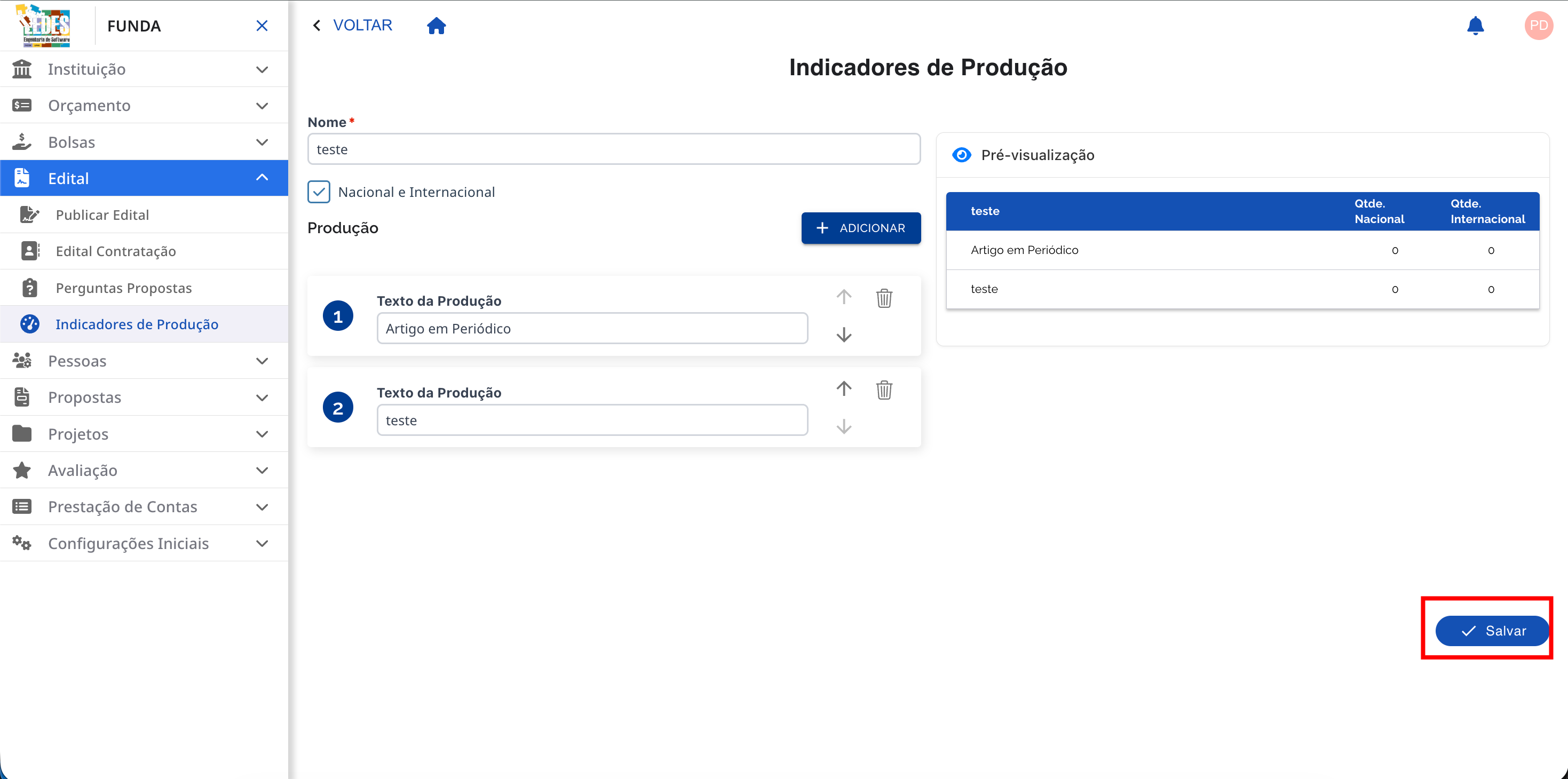Viewport: 1568px width, 779px height.
Task: Move production item 1 down
Action: pyautogui.click(x=844, y=335)
